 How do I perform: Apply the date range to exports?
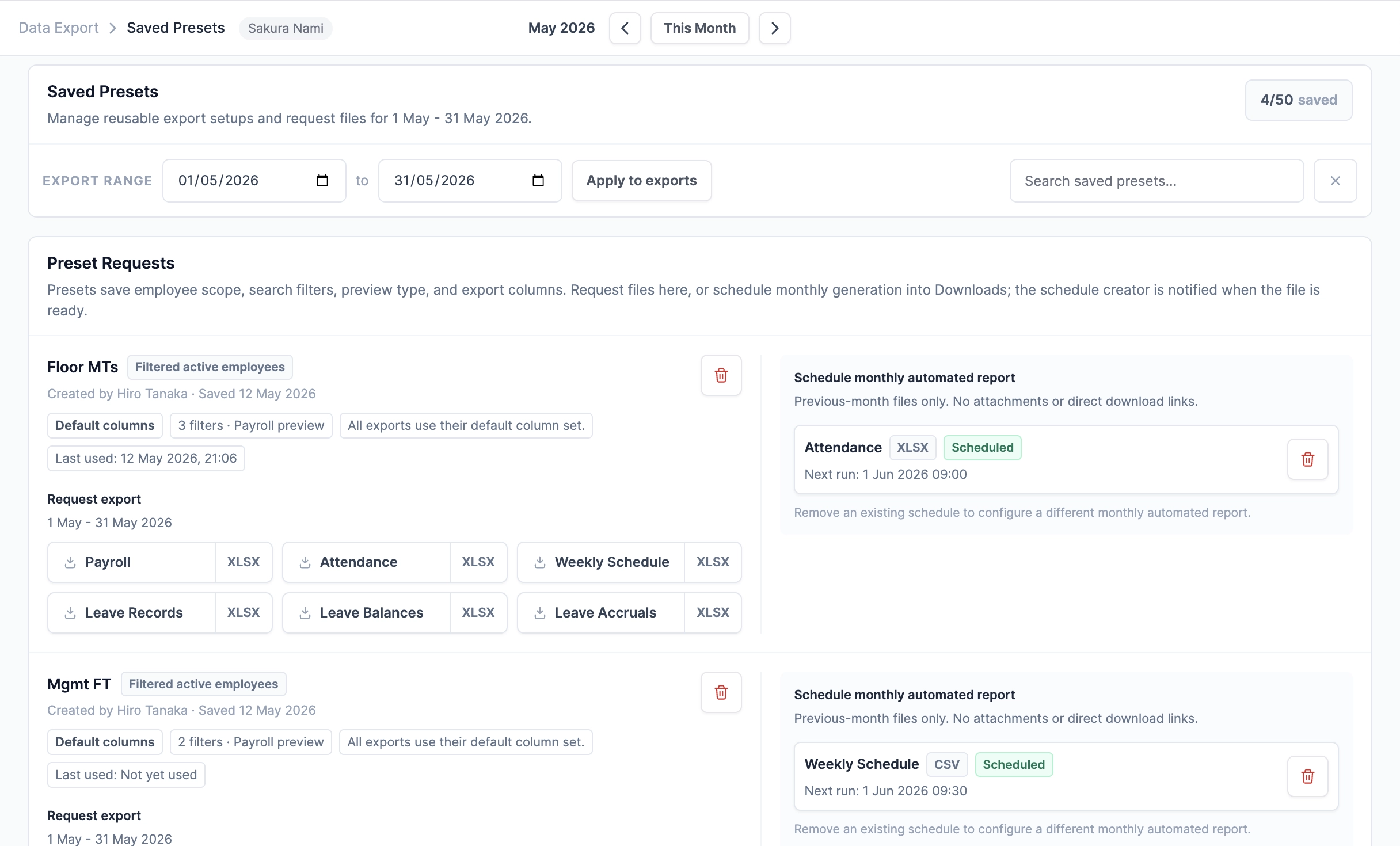pos(641,181)
